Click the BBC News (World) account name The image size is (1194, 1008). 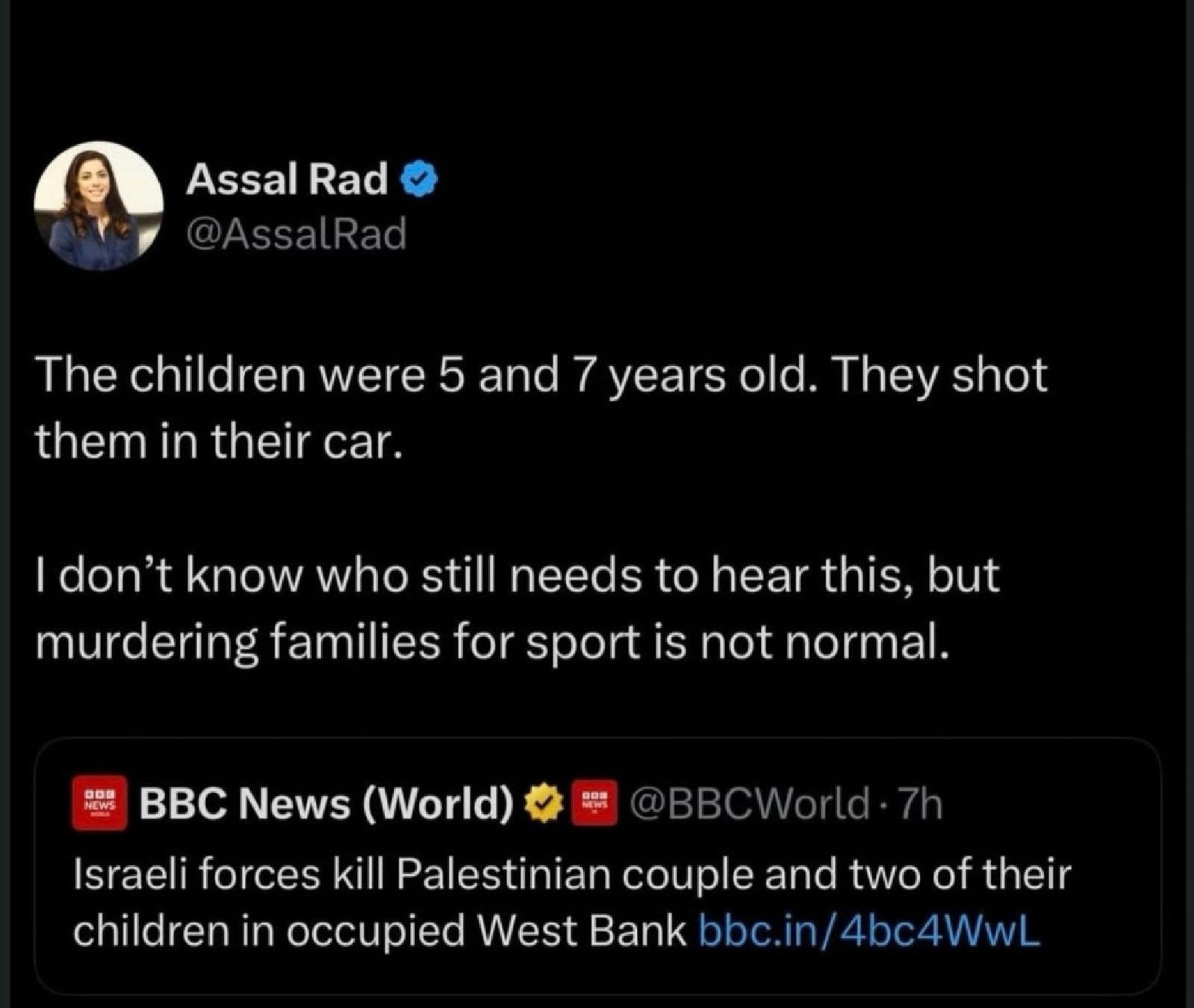(x=326, y=803)
